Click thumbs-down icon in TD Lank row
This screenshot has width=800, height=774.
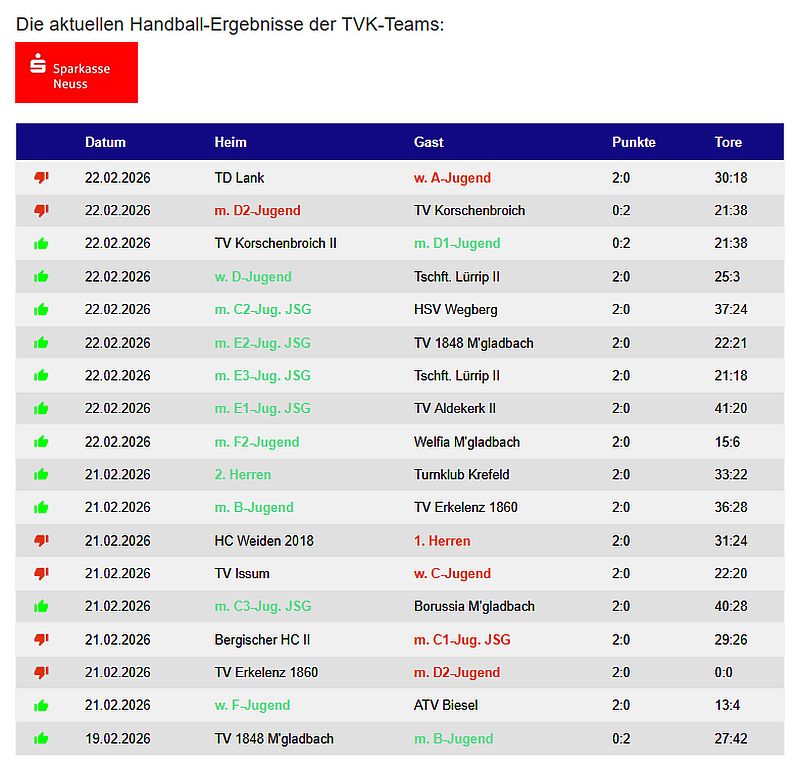pyautogui.click(x=41, y=178)
